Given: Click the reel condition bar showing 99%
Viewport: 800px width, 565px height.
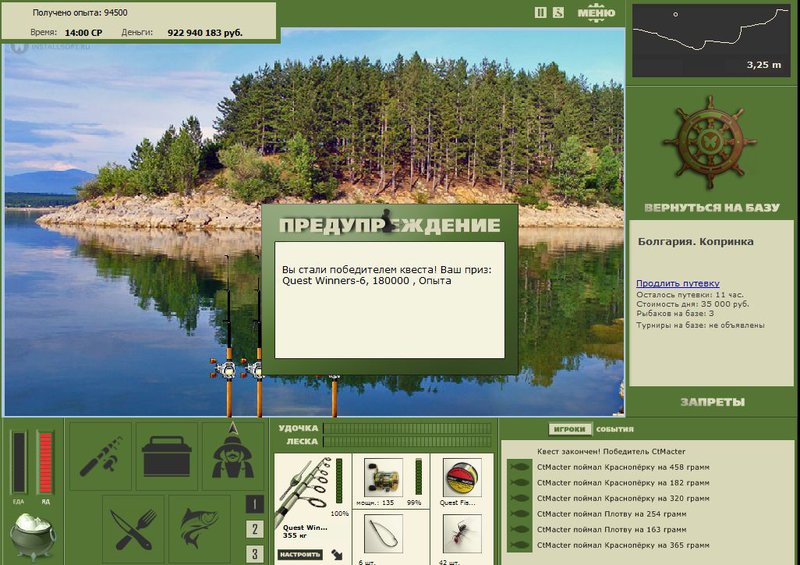Looking at the screenshot, I should 418,477.
